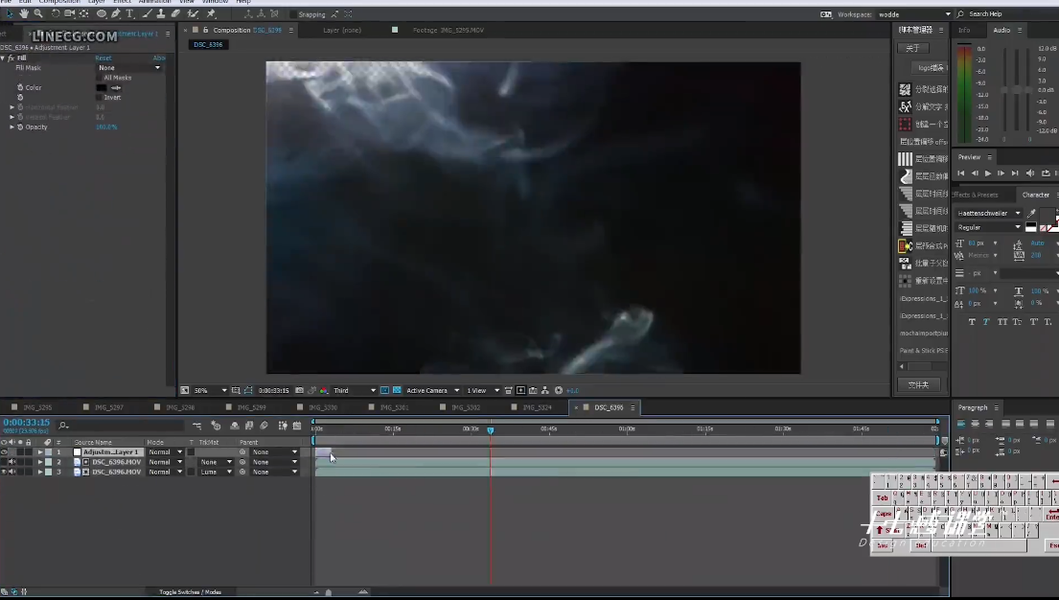Select the Brush tool
The image size is (1059, 600).
(147, 14)
